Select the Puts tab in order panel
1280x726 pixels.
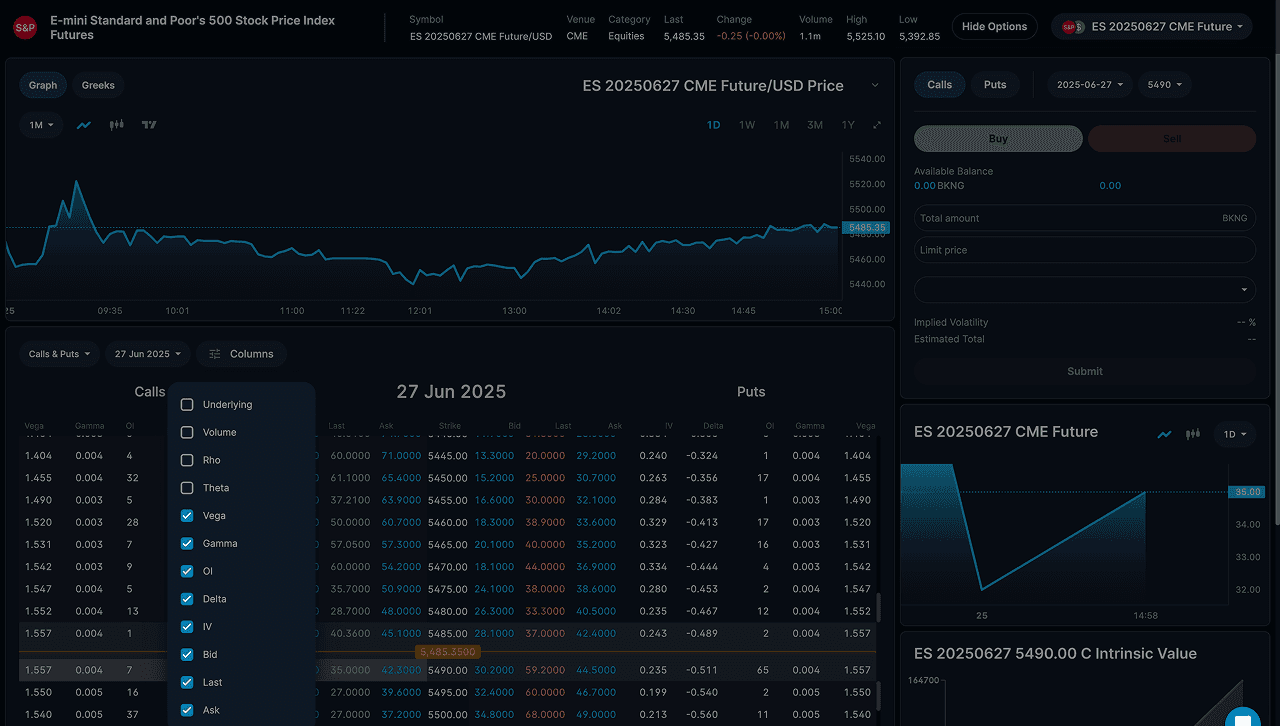click(995, 85)
